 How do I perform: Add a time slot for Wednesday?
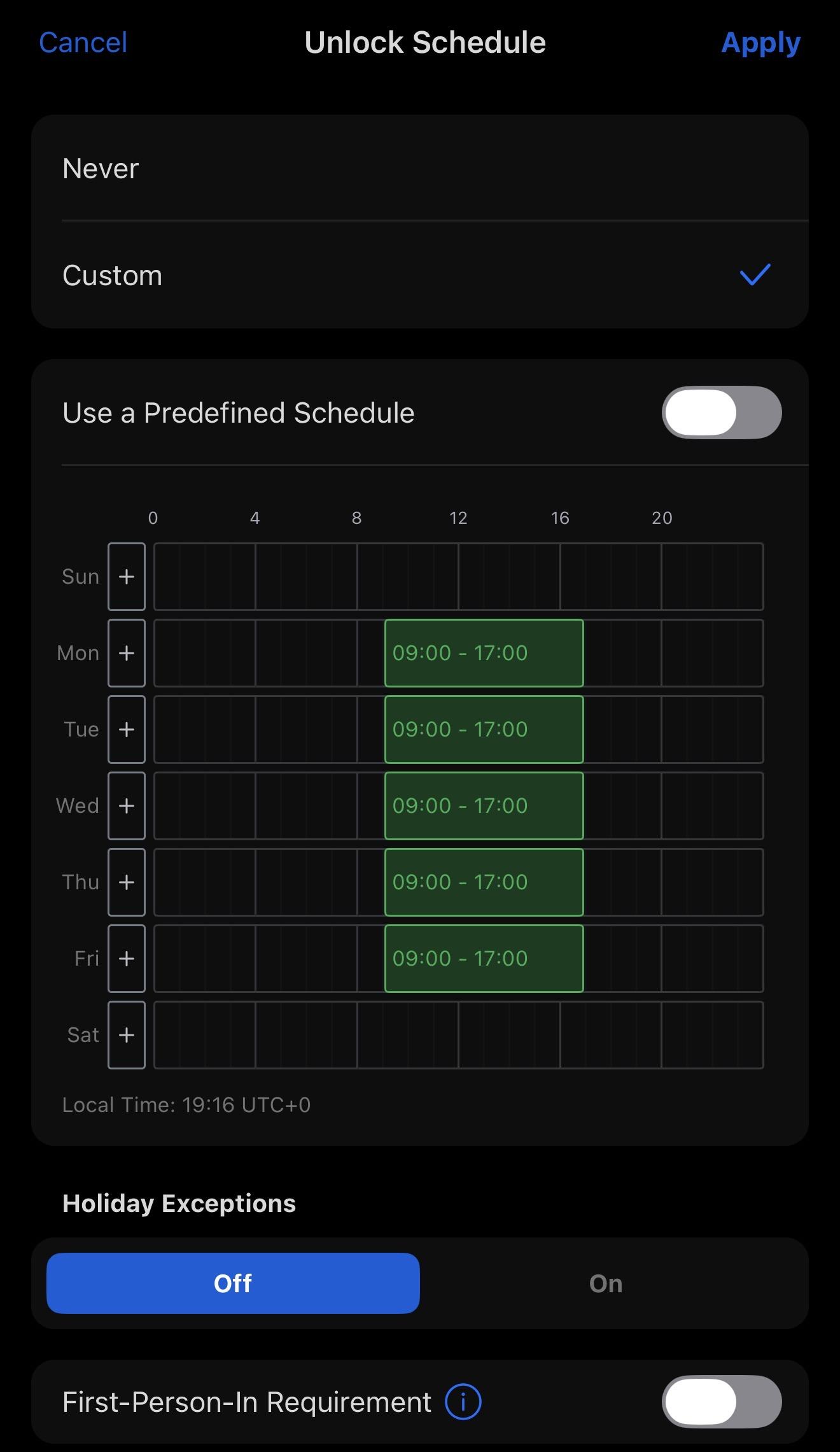point(126,805)
